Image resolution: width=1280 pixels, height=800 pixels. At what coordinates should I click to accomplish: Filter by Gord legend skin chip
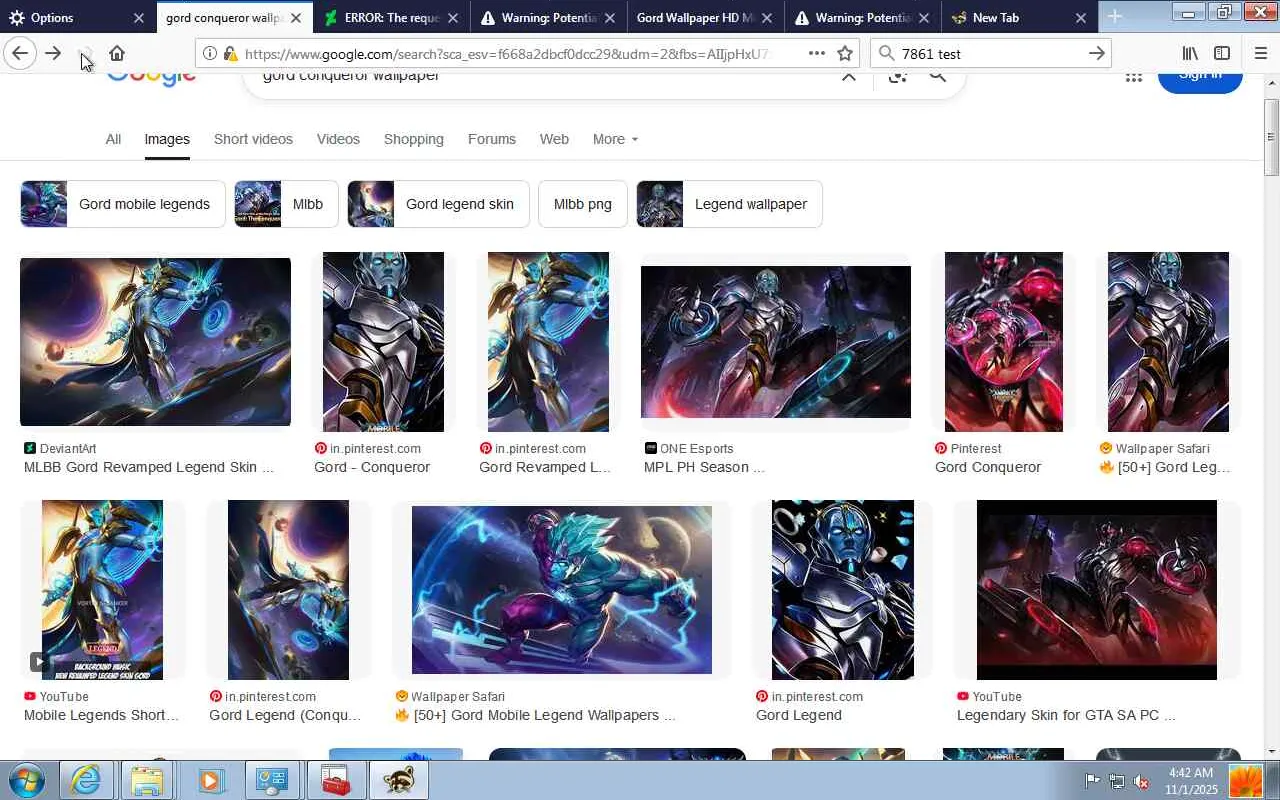(438, 204)
